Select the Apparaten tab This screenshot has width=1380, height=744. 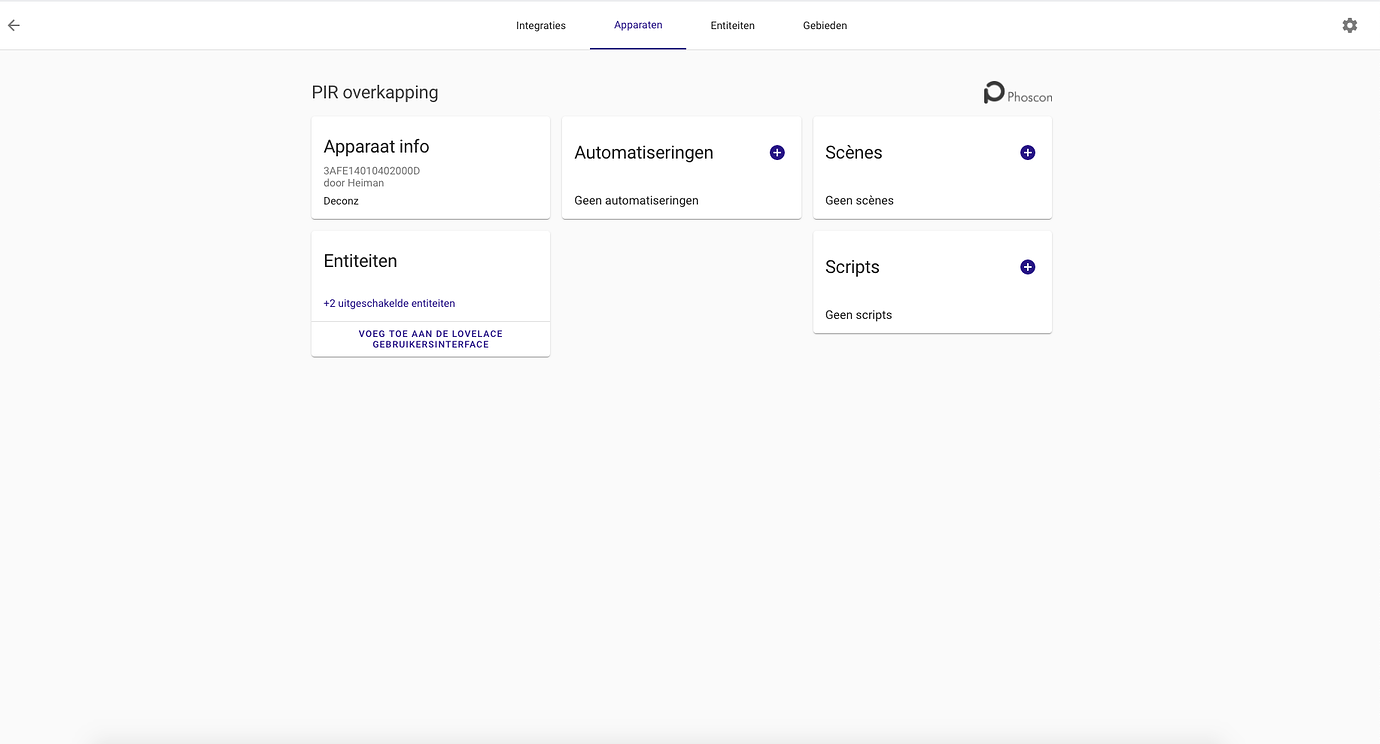638,25
